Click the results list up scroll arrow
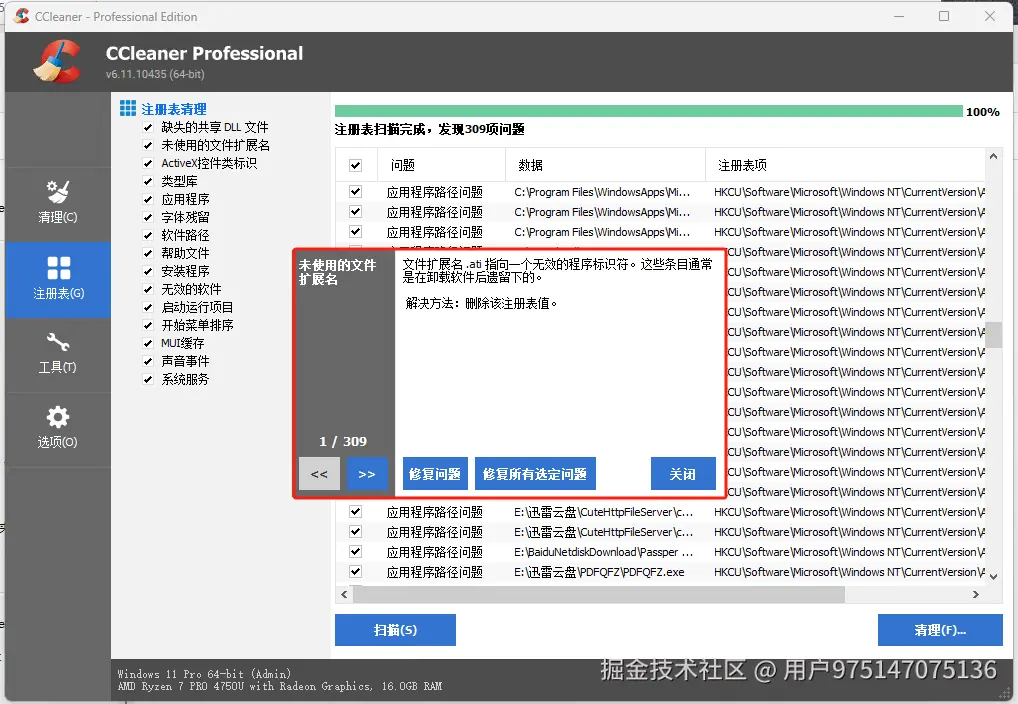 [x=993, y=157]
